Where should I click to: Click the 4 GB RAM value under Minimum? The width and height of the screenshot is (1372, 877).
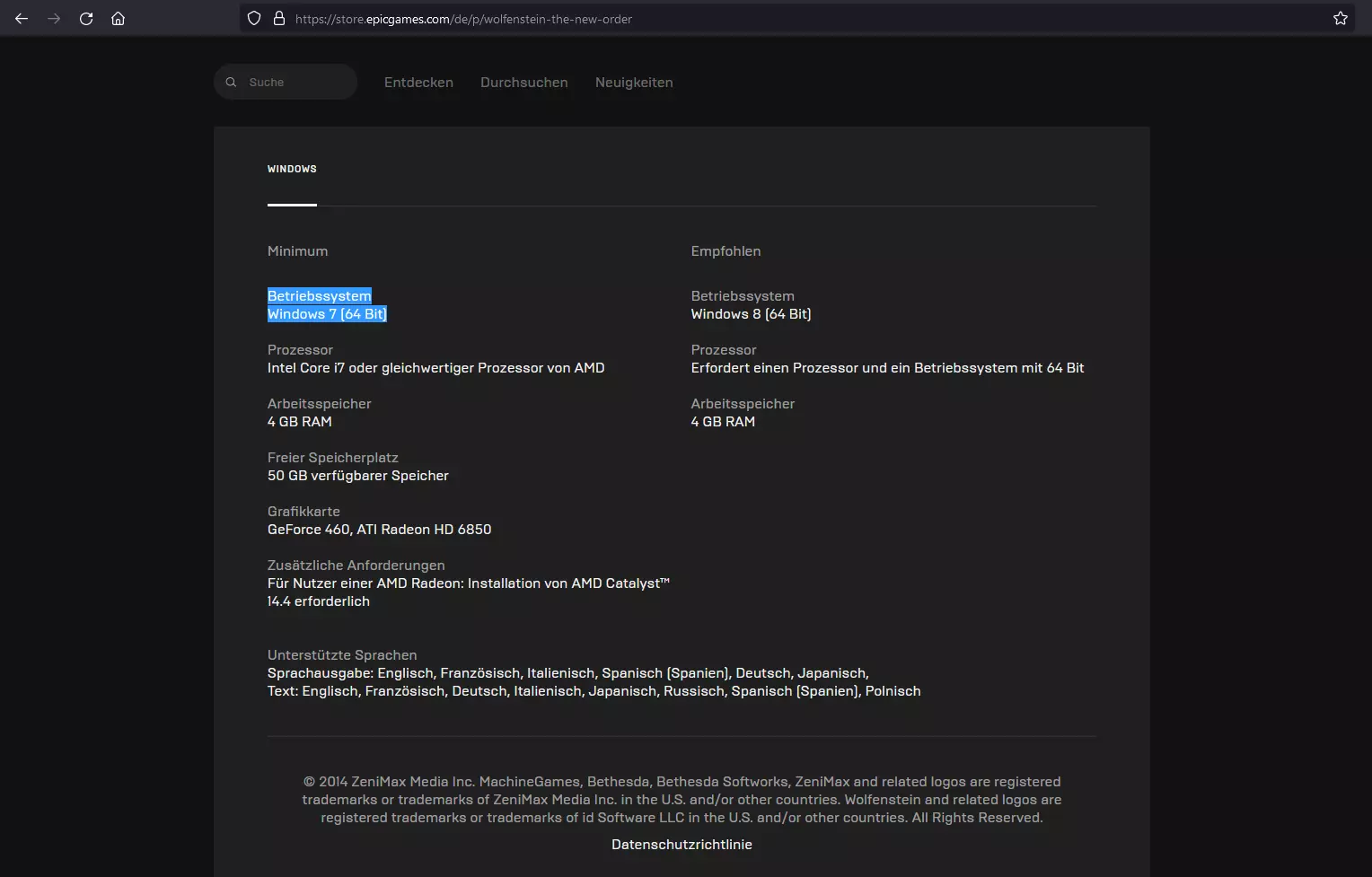coord(300,422)
